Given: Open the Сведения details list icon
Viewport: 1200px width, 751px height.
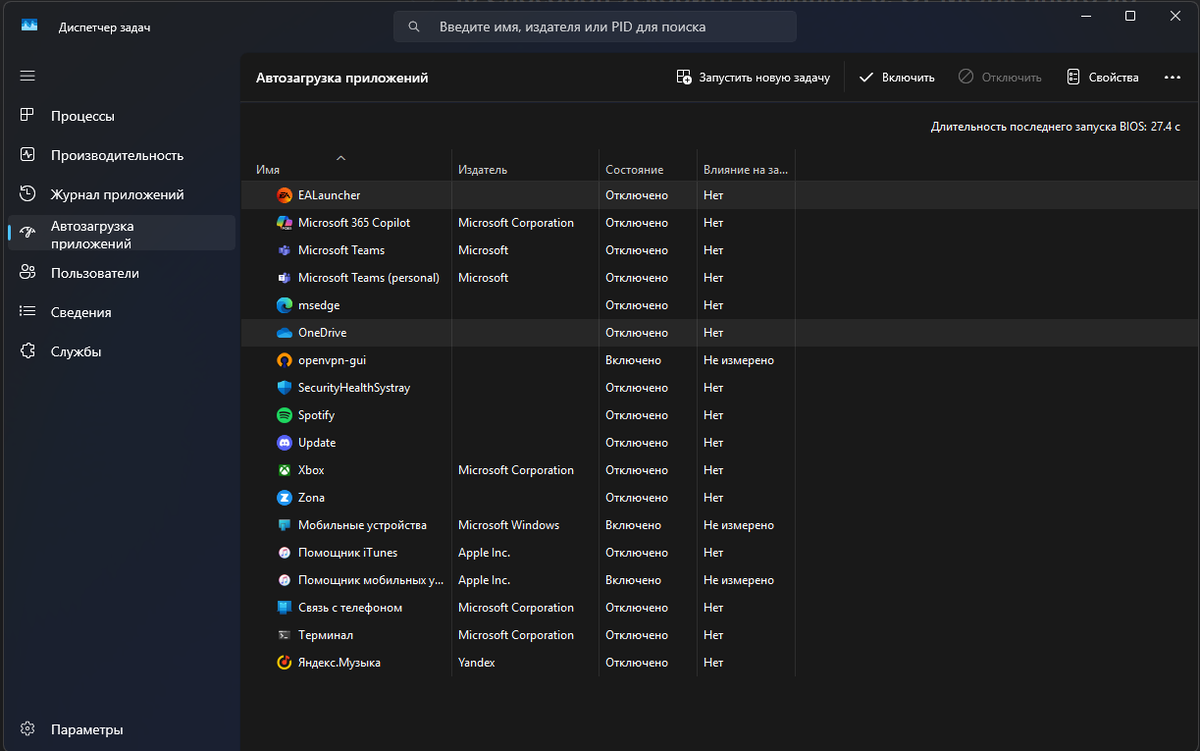Looking at the screenshot, I should click(x=28, y=312).
